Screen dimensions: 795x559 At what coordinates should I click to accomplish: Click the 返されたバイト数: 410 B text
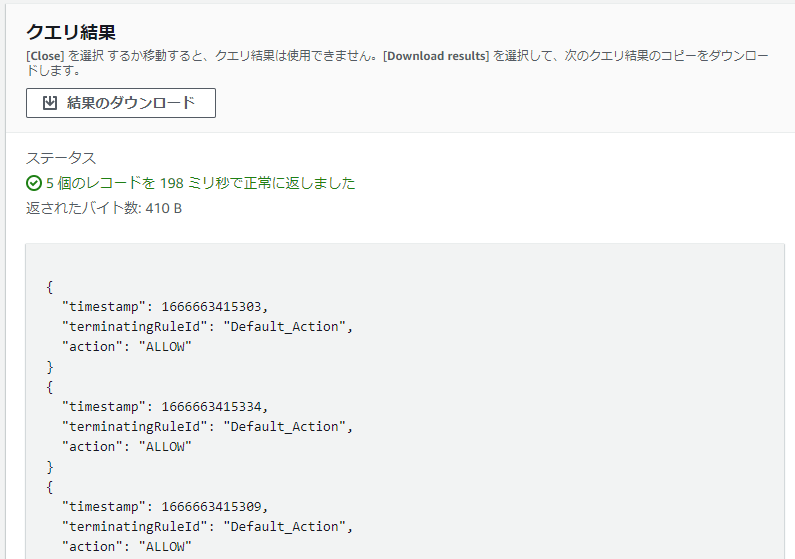click(103, 208)
